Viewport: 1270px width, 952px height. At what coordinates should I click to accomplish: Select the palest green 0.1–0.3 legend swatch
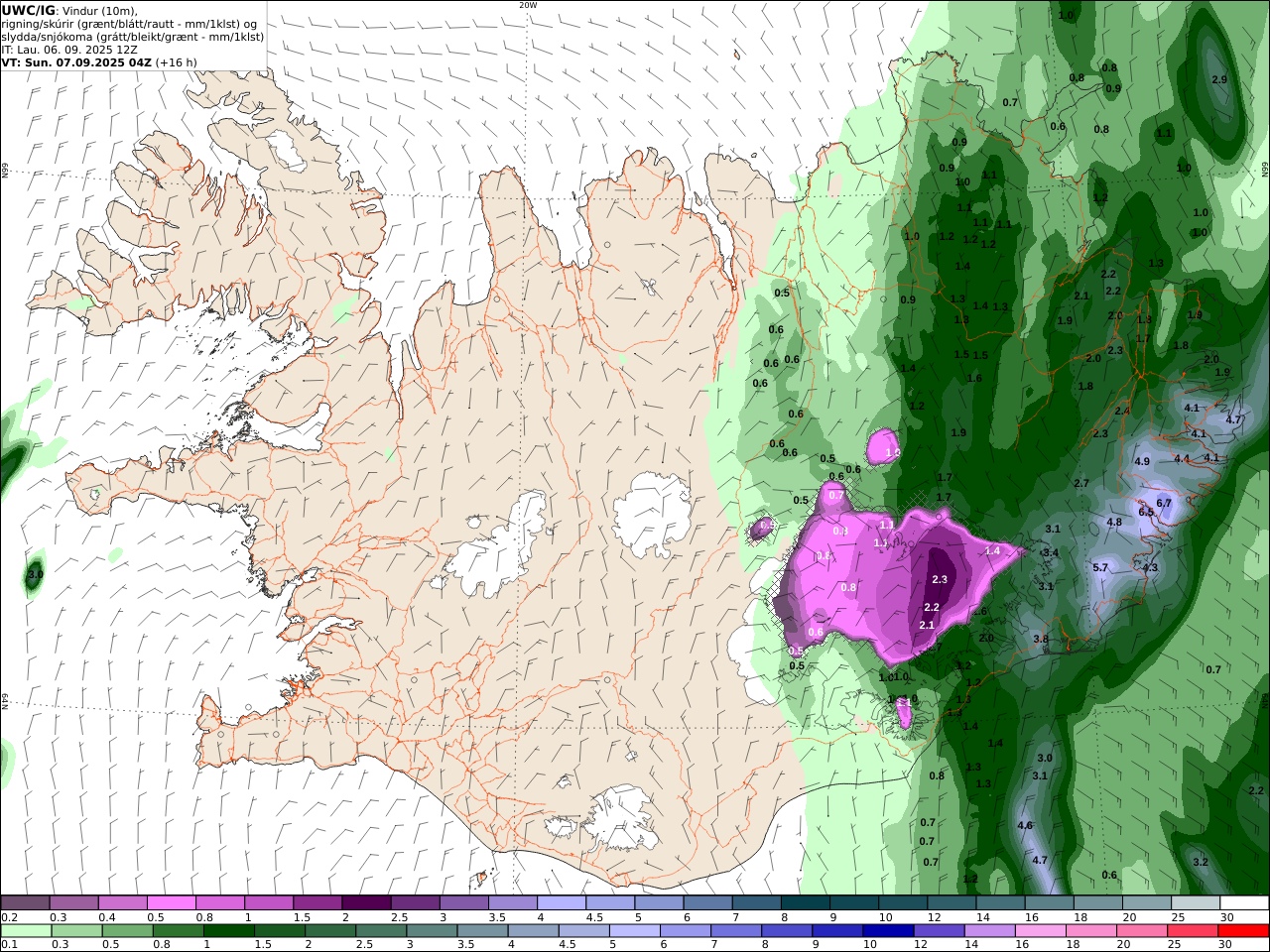(26, 931)
